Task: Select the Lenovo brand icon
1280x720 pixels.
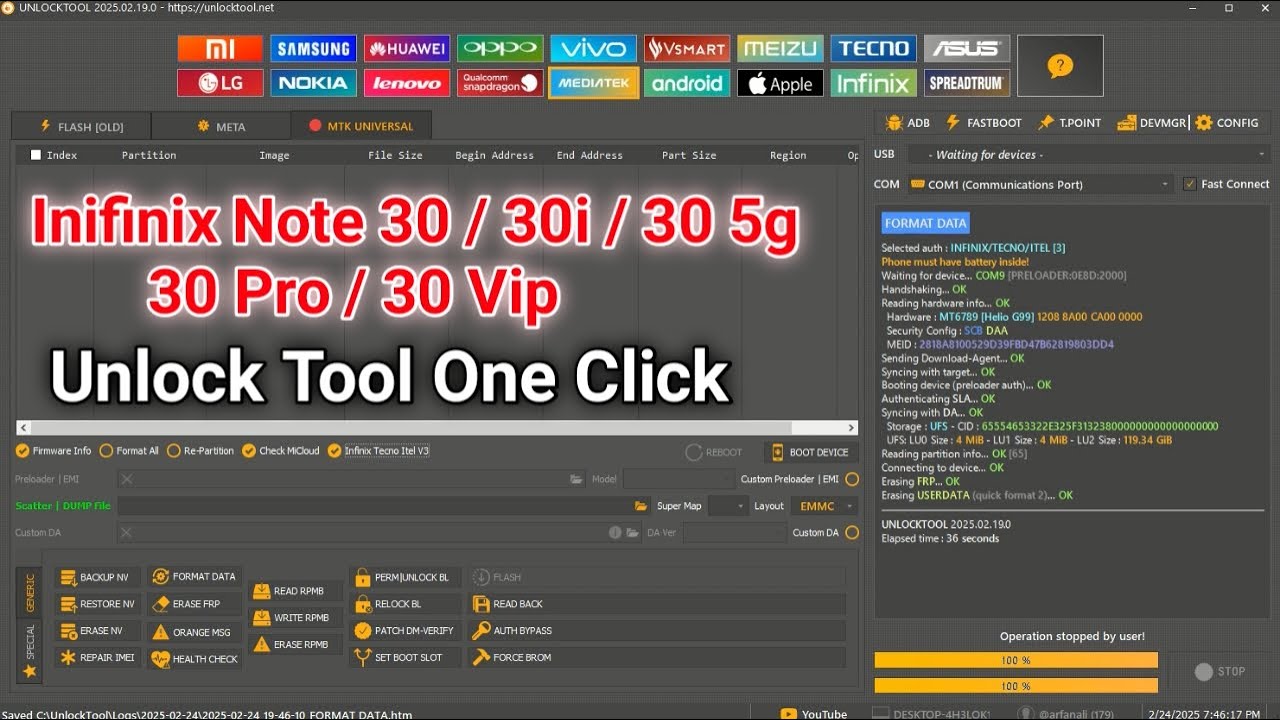Action: pyautogui.click(x=406, y=83)
